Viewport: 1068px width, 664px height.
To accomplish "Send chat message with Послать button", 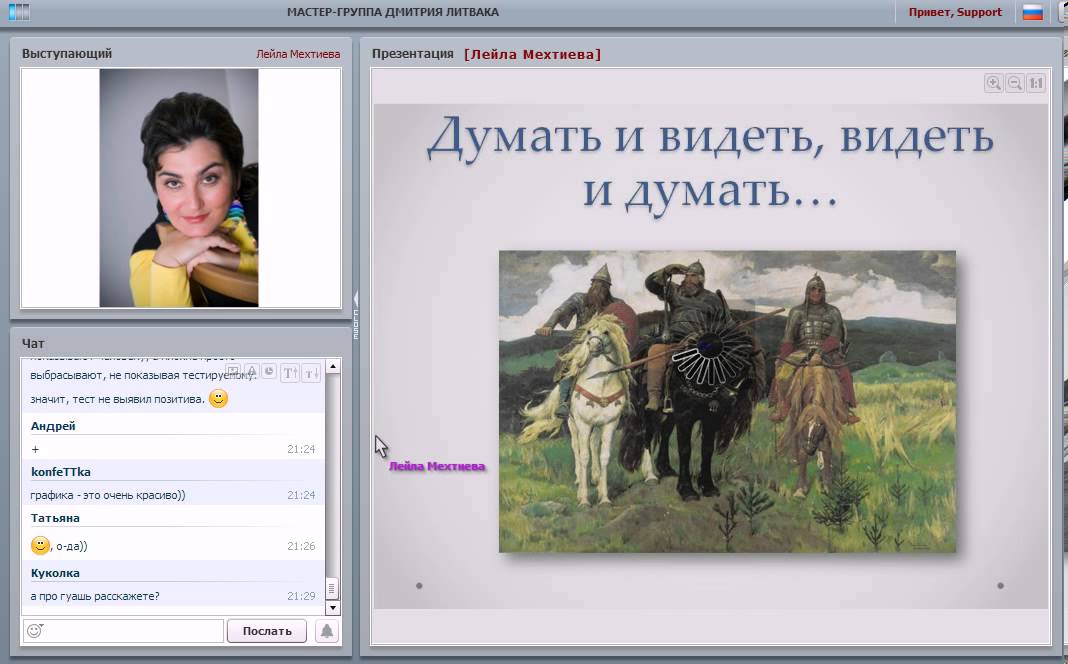I will 267,631.
